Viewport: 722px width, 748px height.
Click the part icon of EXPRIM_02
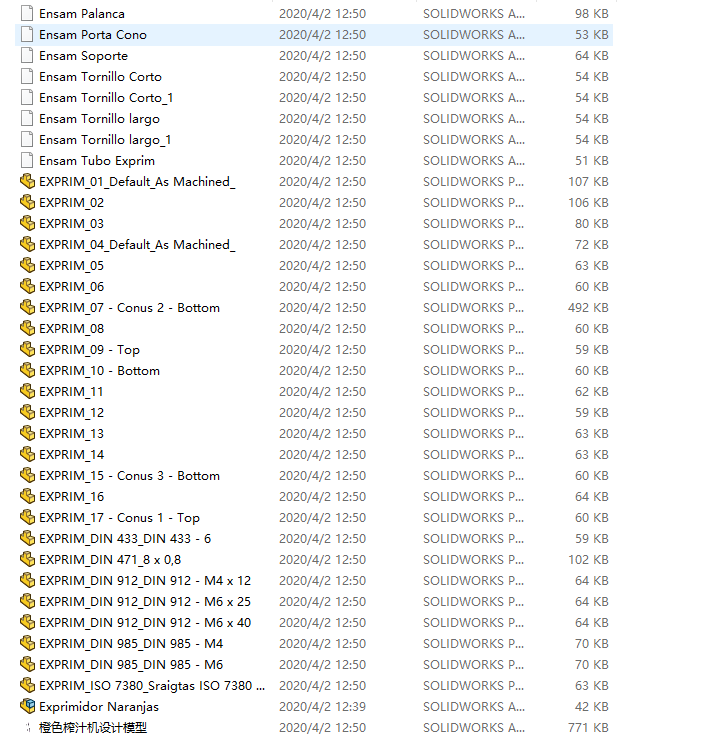point(27,202)
